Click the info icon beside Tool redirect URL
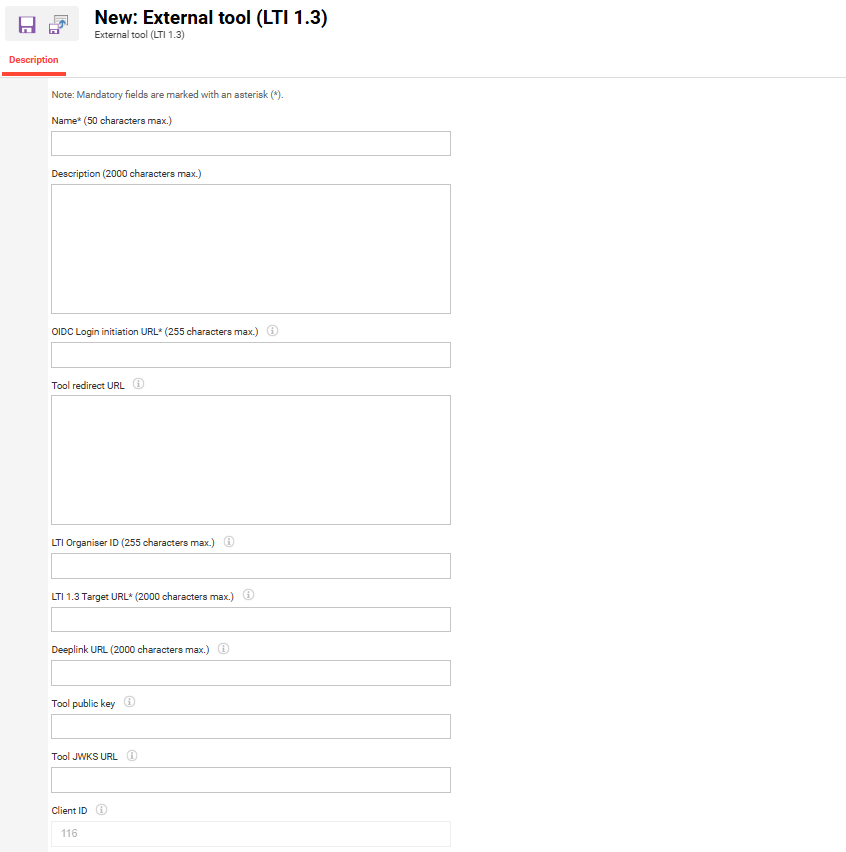 [x=139, y=383]
